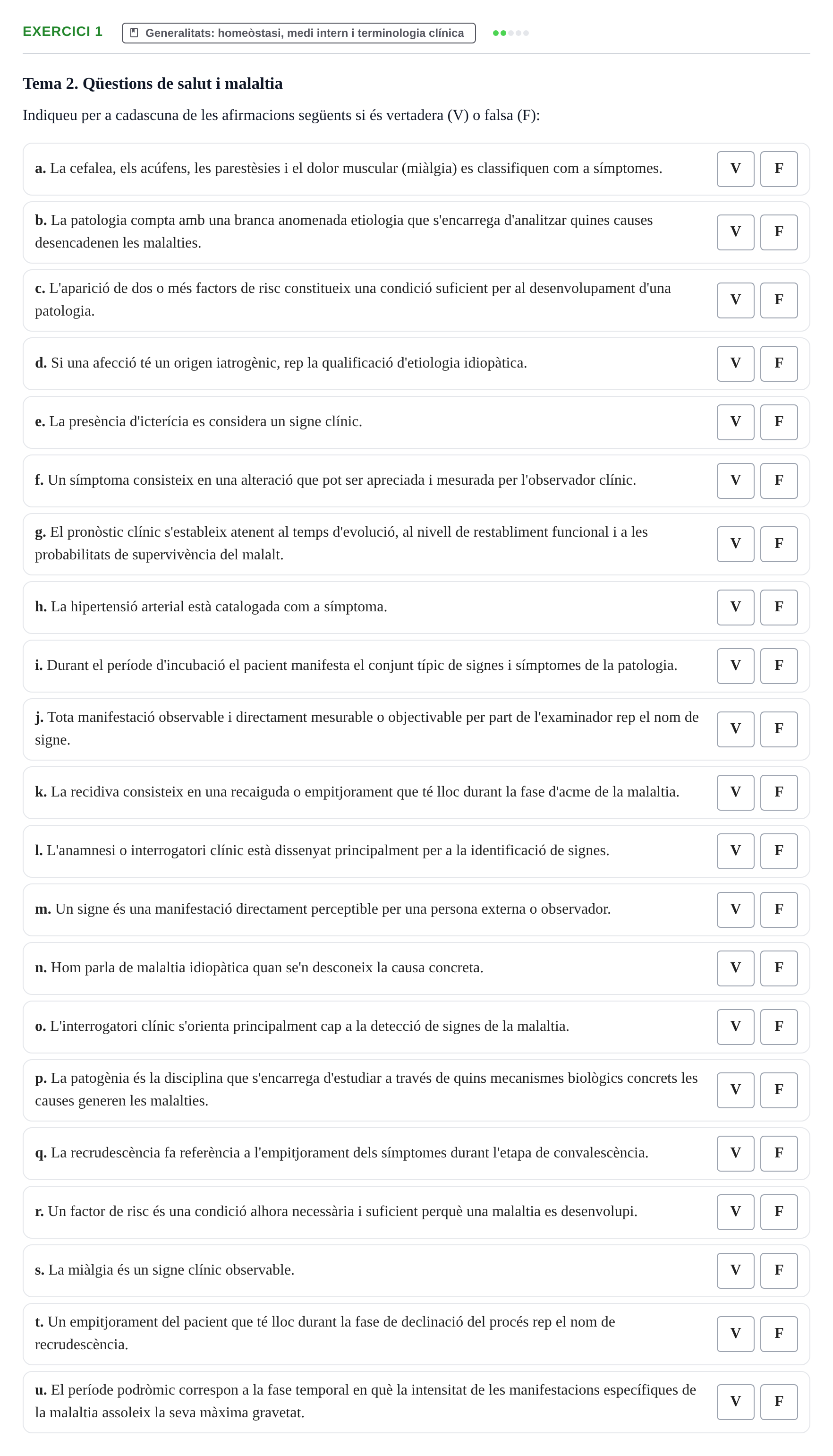Screen dimensions: 833x1456
Task: Choose V for statement n on malaltia idiopàtica
Action: [735, 968]
